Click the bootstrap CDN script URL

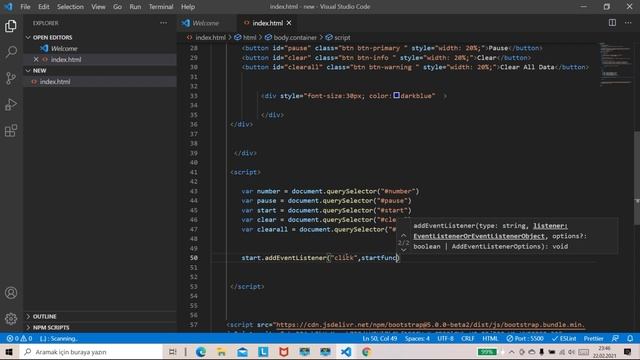(430, 324)
